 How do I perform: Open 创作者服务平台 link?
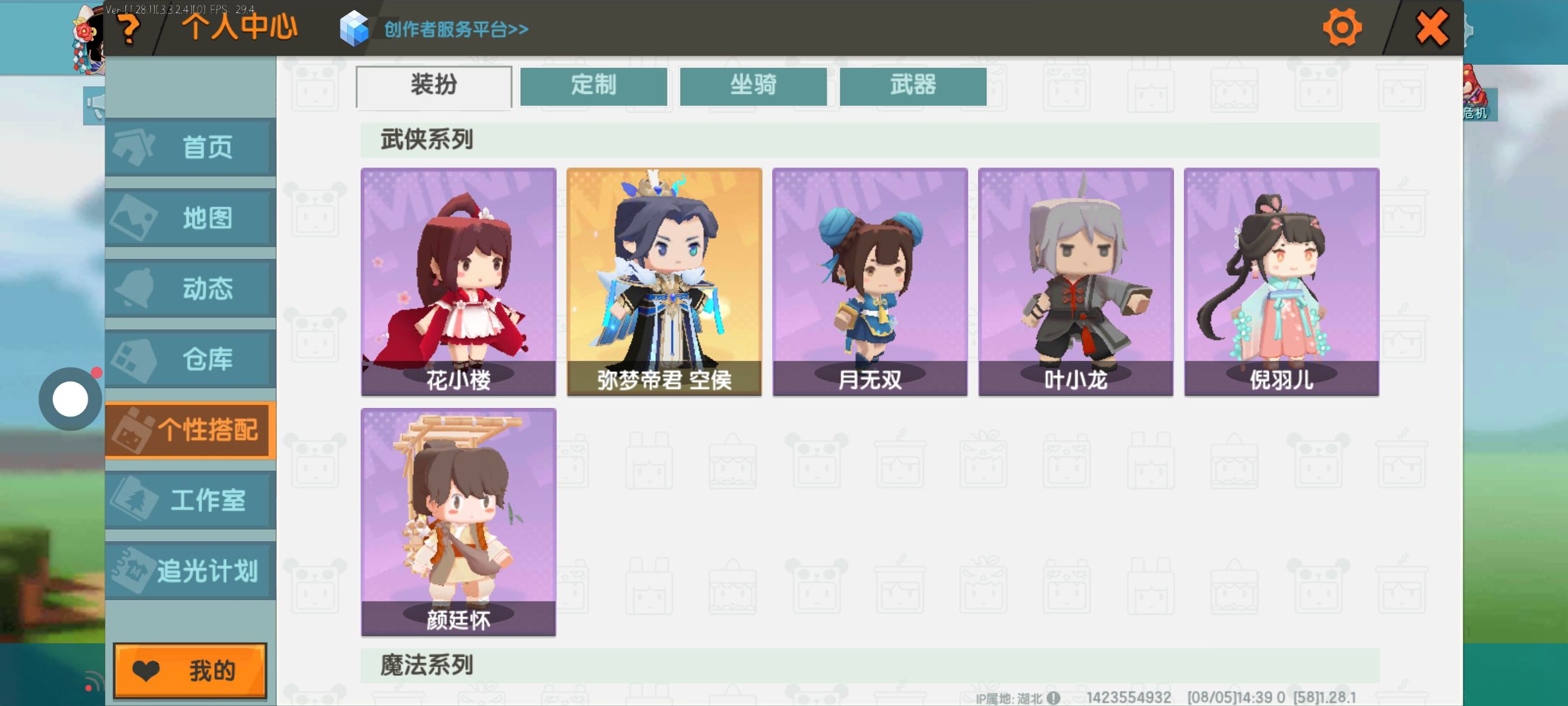(x=456, y=29)
